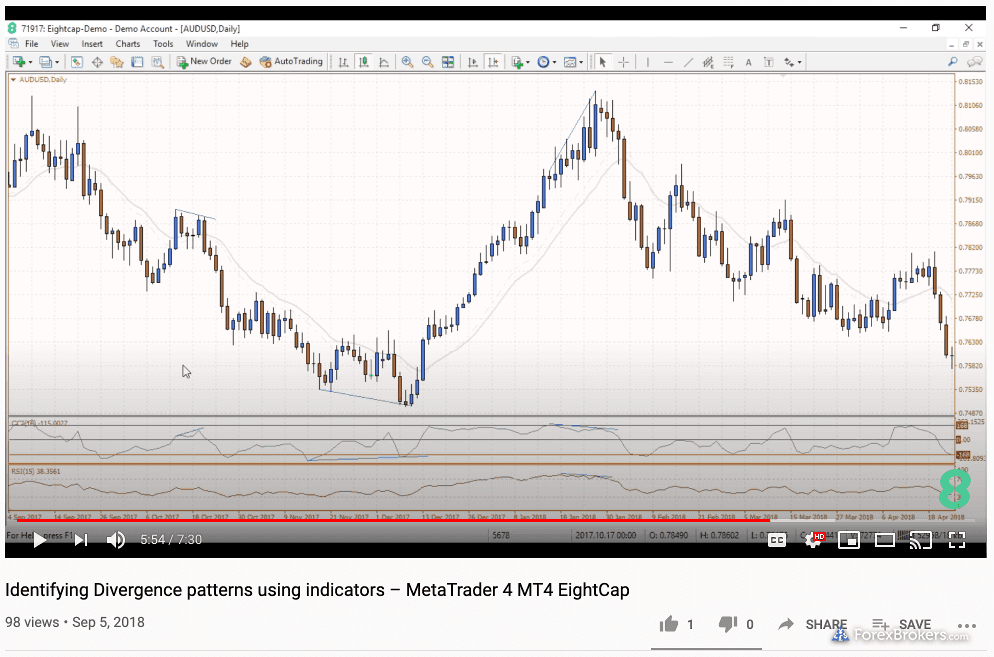994x657 pixels.
Task: Like the video with thumbs up
Action: click(x=668, y=625)
